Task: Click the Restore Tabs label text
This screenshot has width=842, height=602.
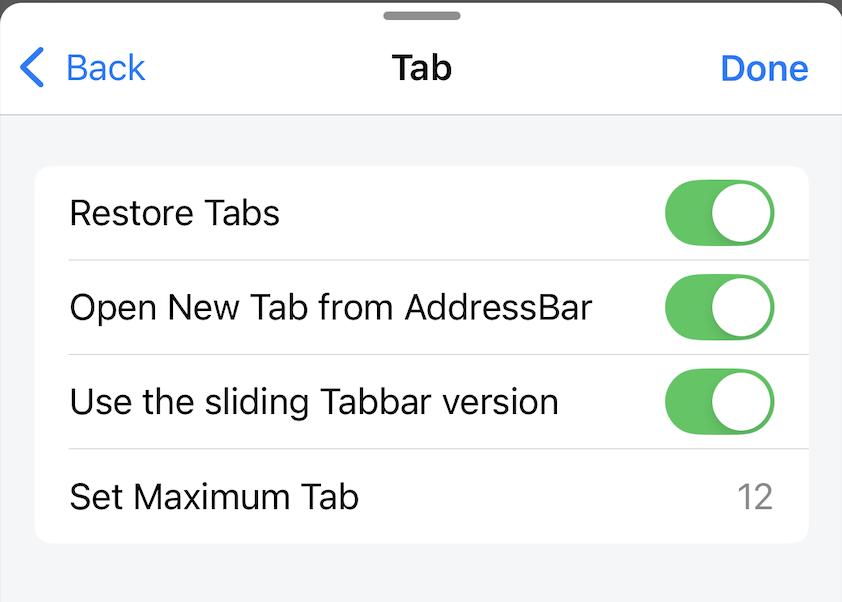Action: 174,213
